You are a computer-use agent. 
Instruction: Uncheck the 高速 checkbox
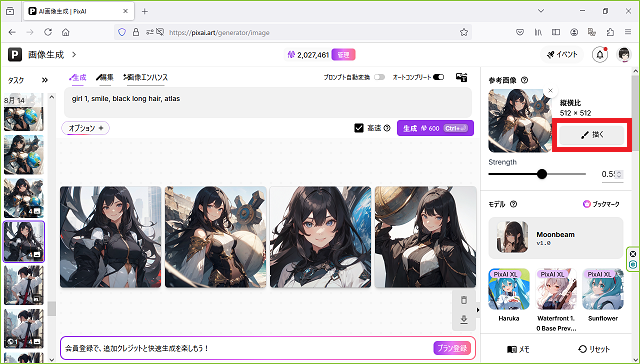tap(359, 128)
